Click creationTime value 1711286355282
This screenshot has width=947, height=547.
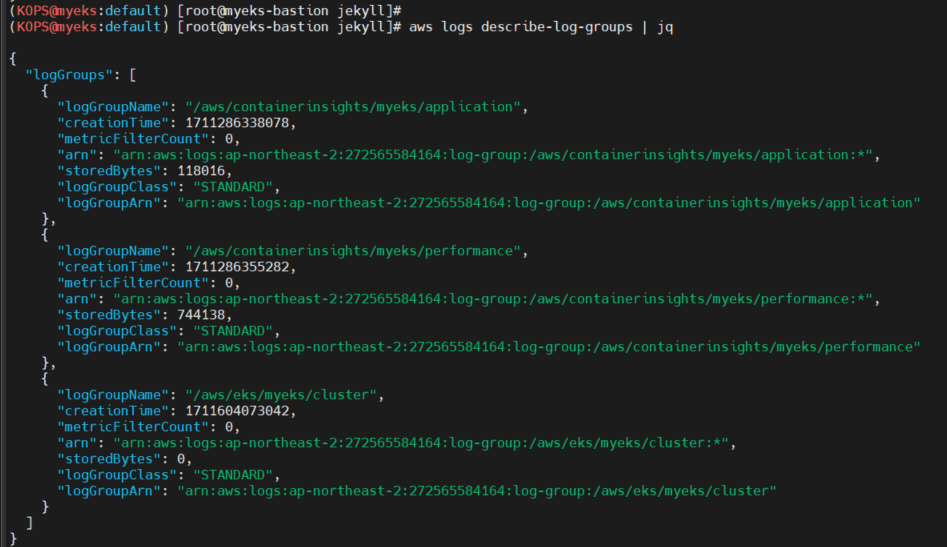tap(241, 267)
